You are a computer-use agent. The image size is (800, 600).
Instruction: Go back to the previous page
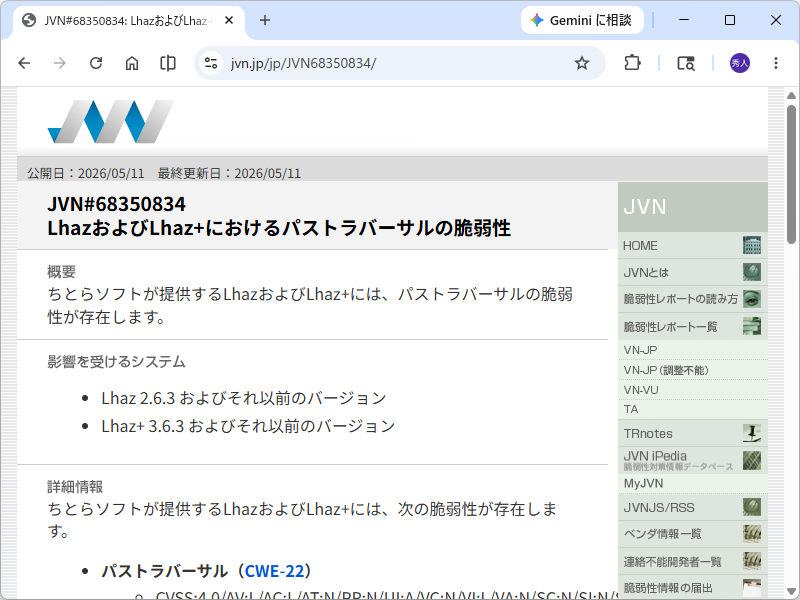(x=24, y=63)
